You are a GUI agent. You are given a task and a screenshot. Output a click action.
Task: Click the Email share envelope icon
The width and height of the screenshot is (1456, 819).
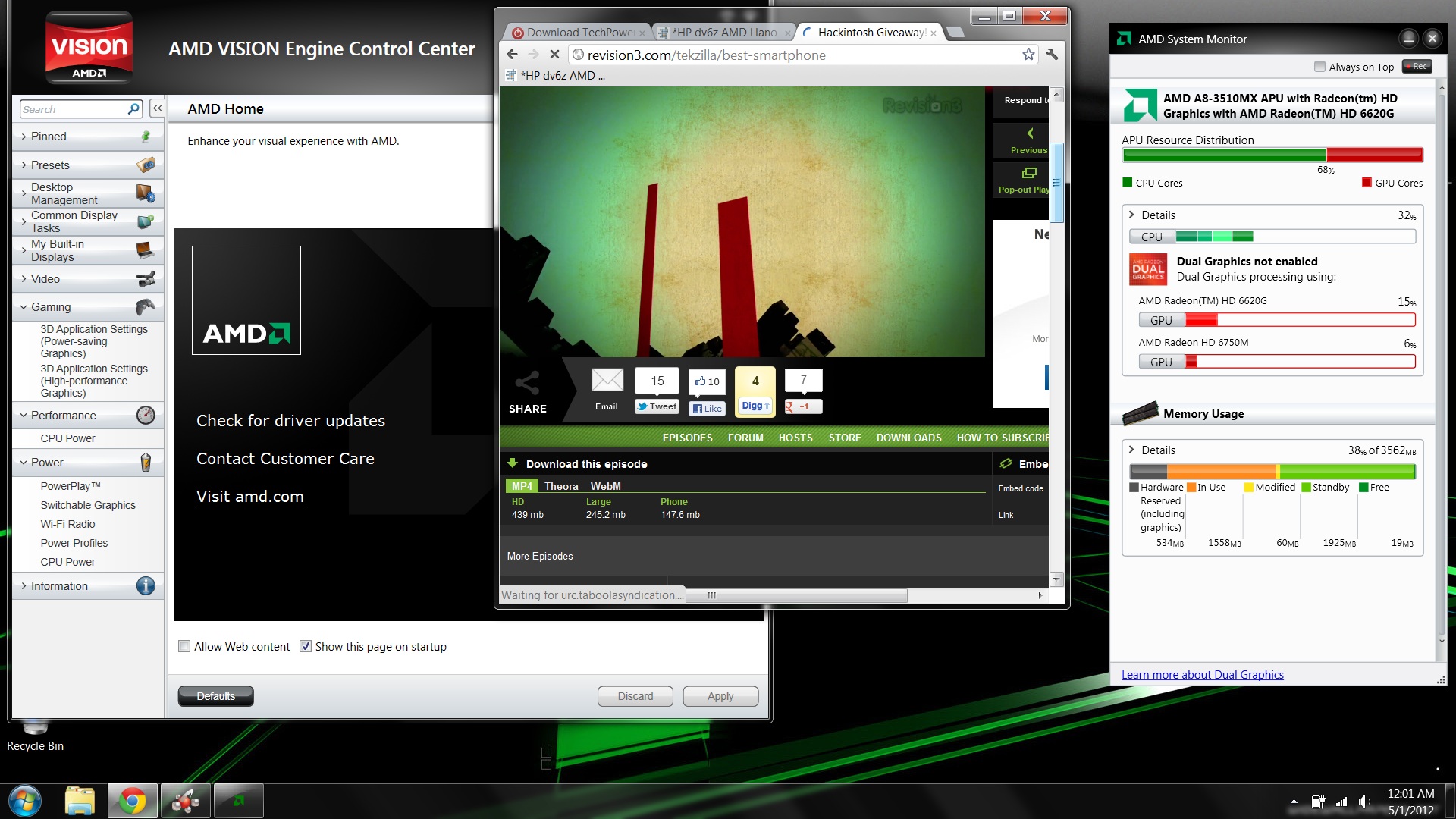point(607,380)
